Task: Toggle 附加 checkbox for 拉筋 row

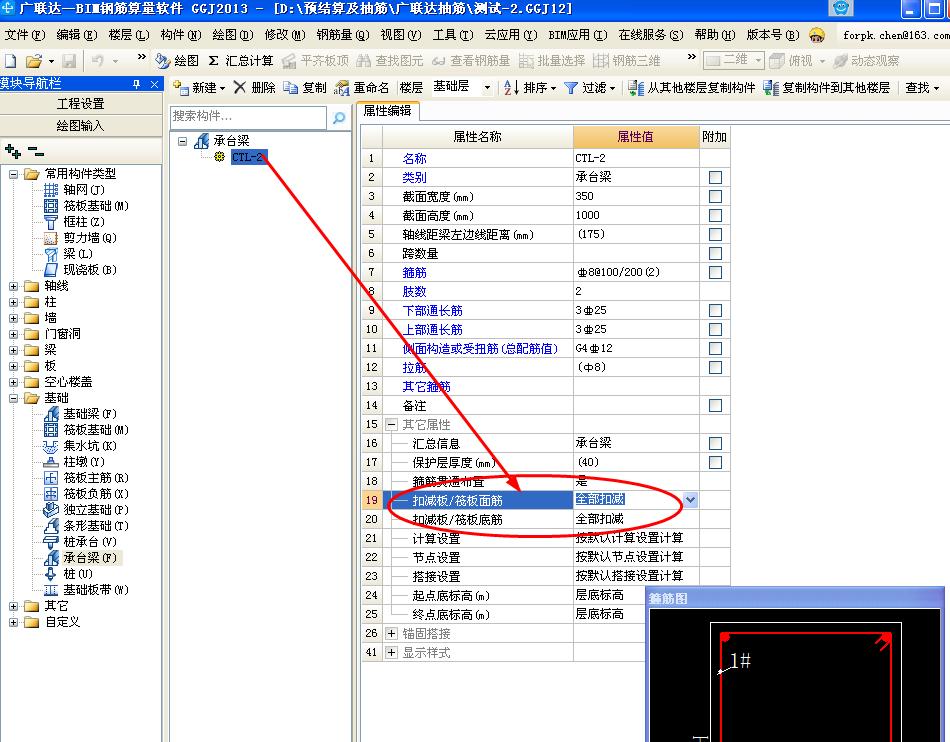Action: point(715,368)
